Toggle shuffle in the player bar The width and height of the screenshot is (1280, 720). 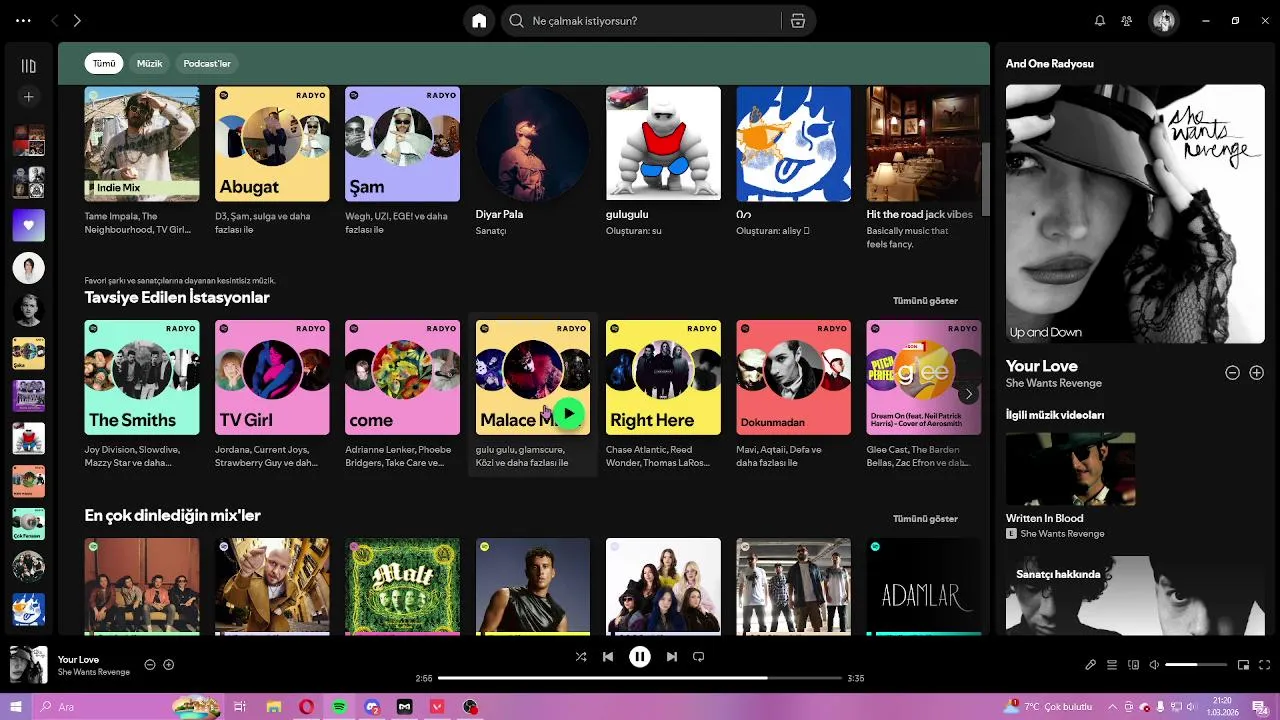coord(581,657)
